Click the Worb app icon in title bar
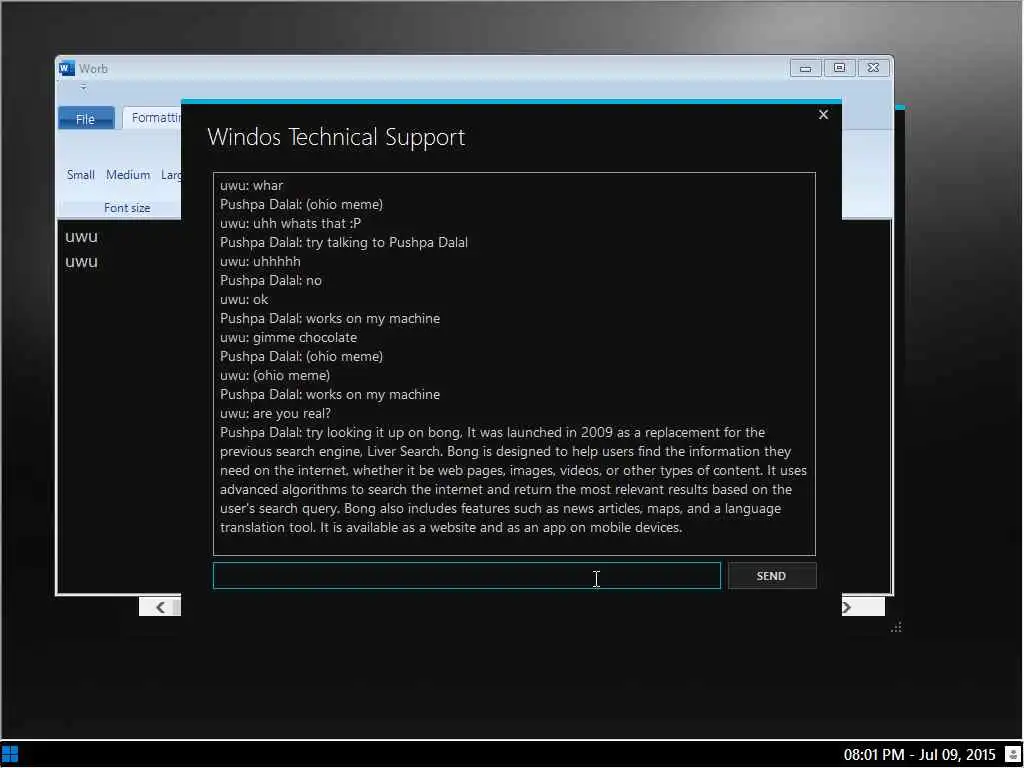1024x768 pixels. pyautogui.click(x=67, y=68)
